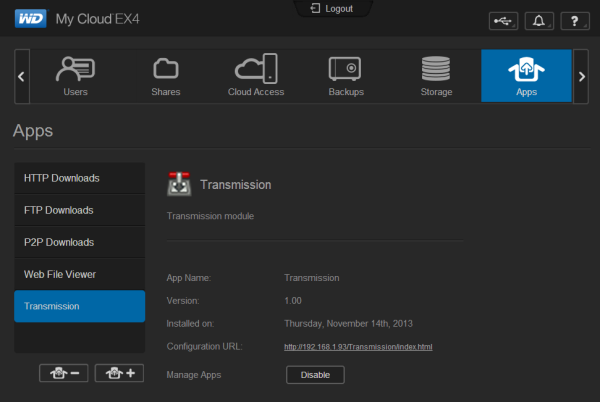Image resolution: width=600 pixels, height=402 pixels.
Task: Open the Backups section
Action: pyautogui.click(x=346, y=76)
